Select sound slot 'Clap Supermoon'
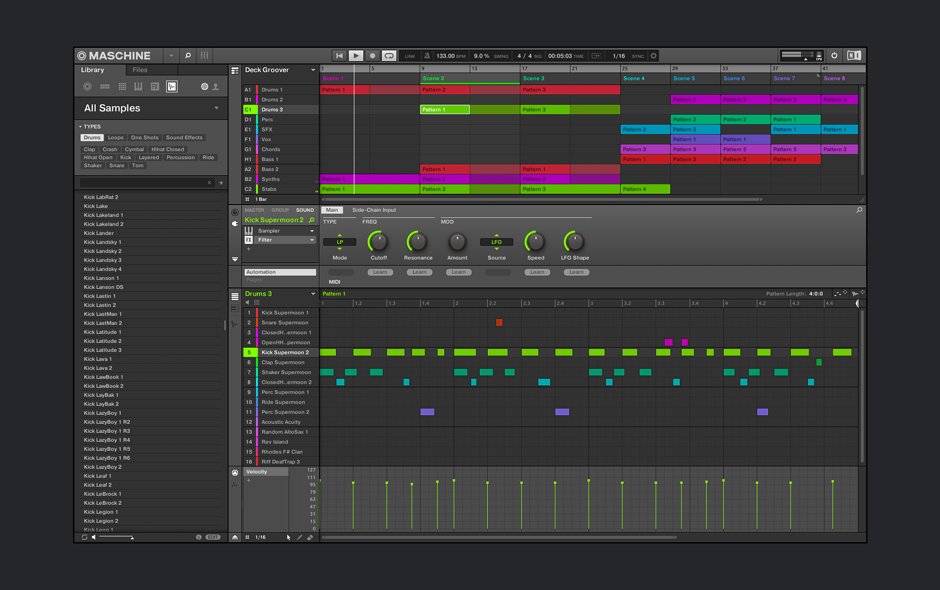The width and height of the screenshot is (940, 590). [280, 362]
